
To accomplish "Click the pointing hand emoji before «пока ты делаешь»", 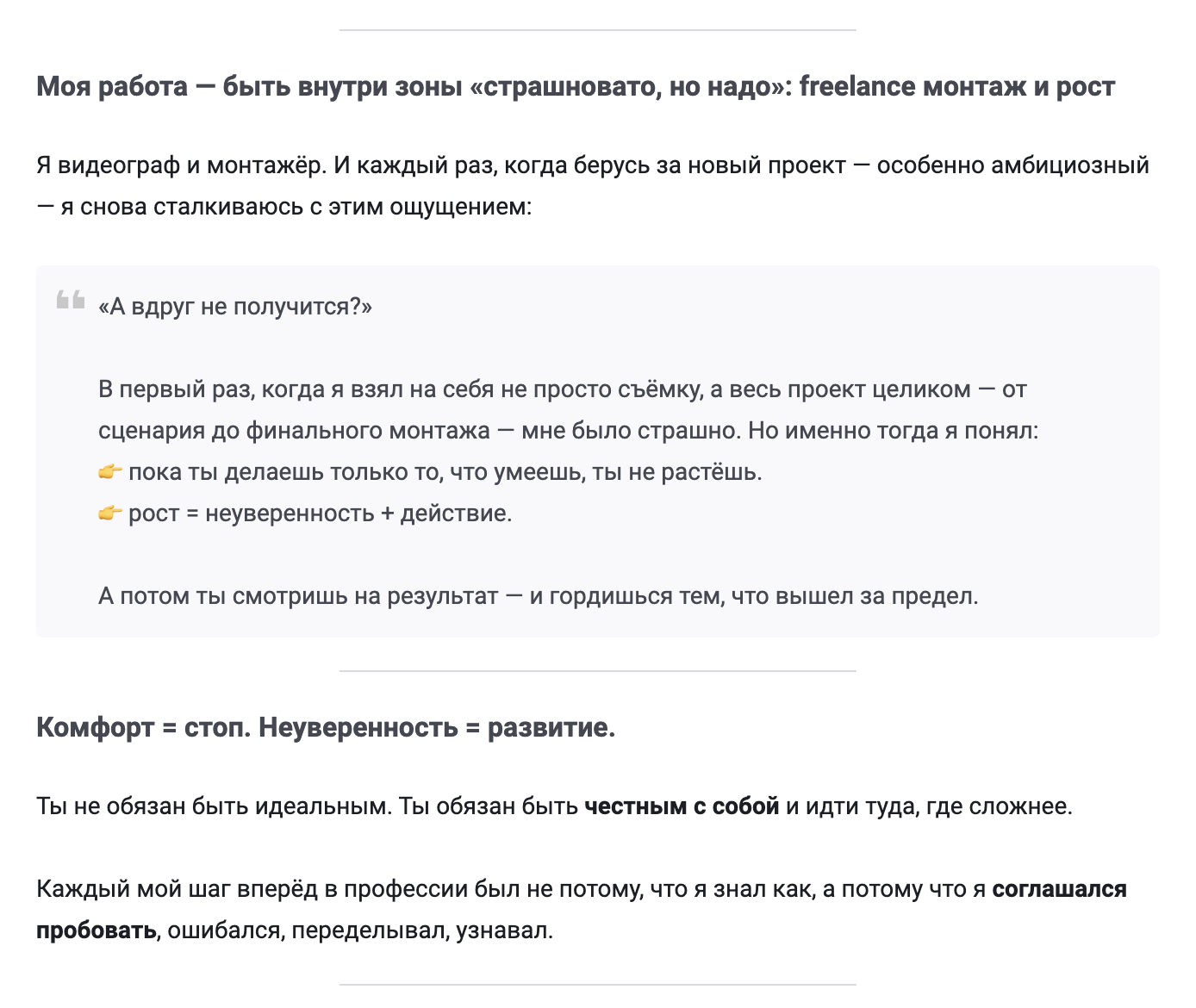I will click(x=110, y=472).
